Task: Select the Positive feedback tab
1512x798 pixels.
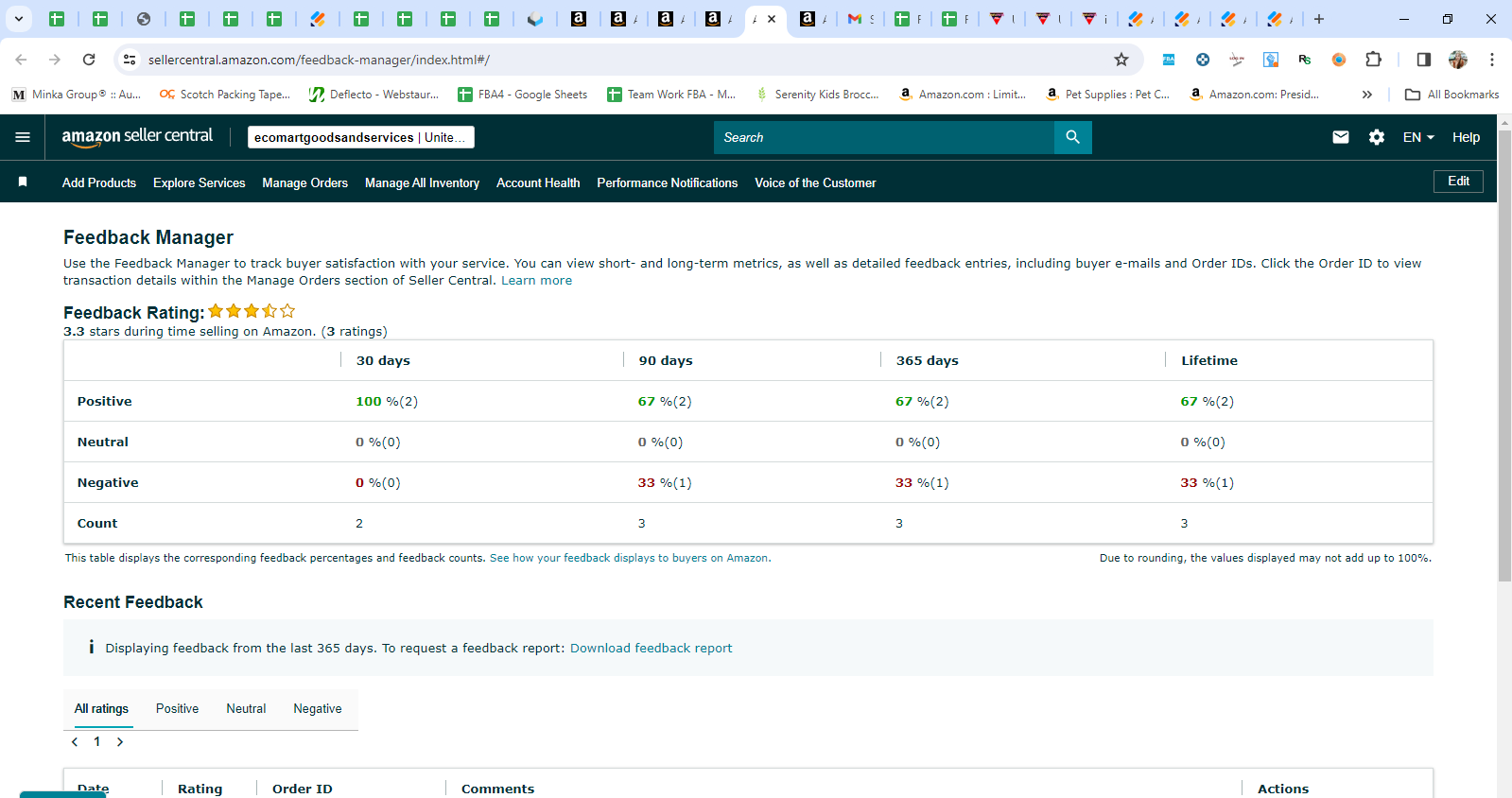Action: click(177, 708)
